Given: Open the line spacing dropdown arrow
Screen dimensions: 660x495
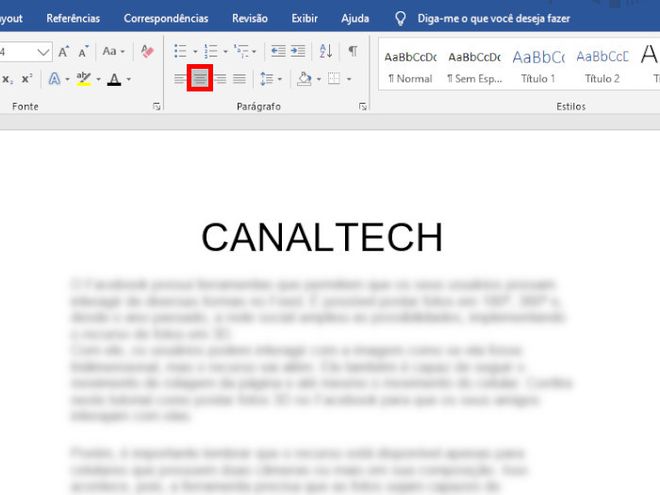Looking at the screenshot, I should 280,79.
